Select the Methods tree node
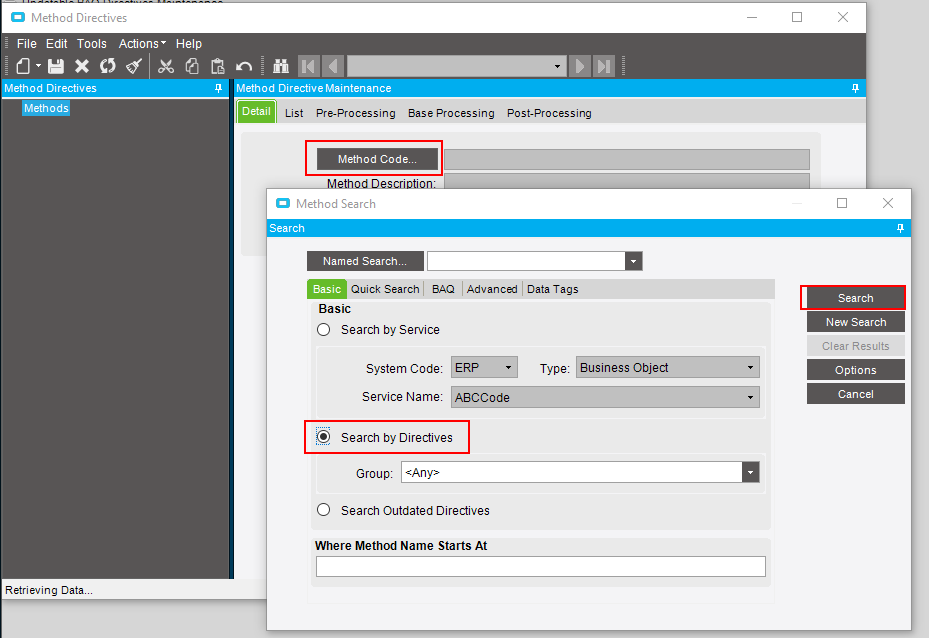The width and height of the screenshot is (929, 638). [46, 108]
